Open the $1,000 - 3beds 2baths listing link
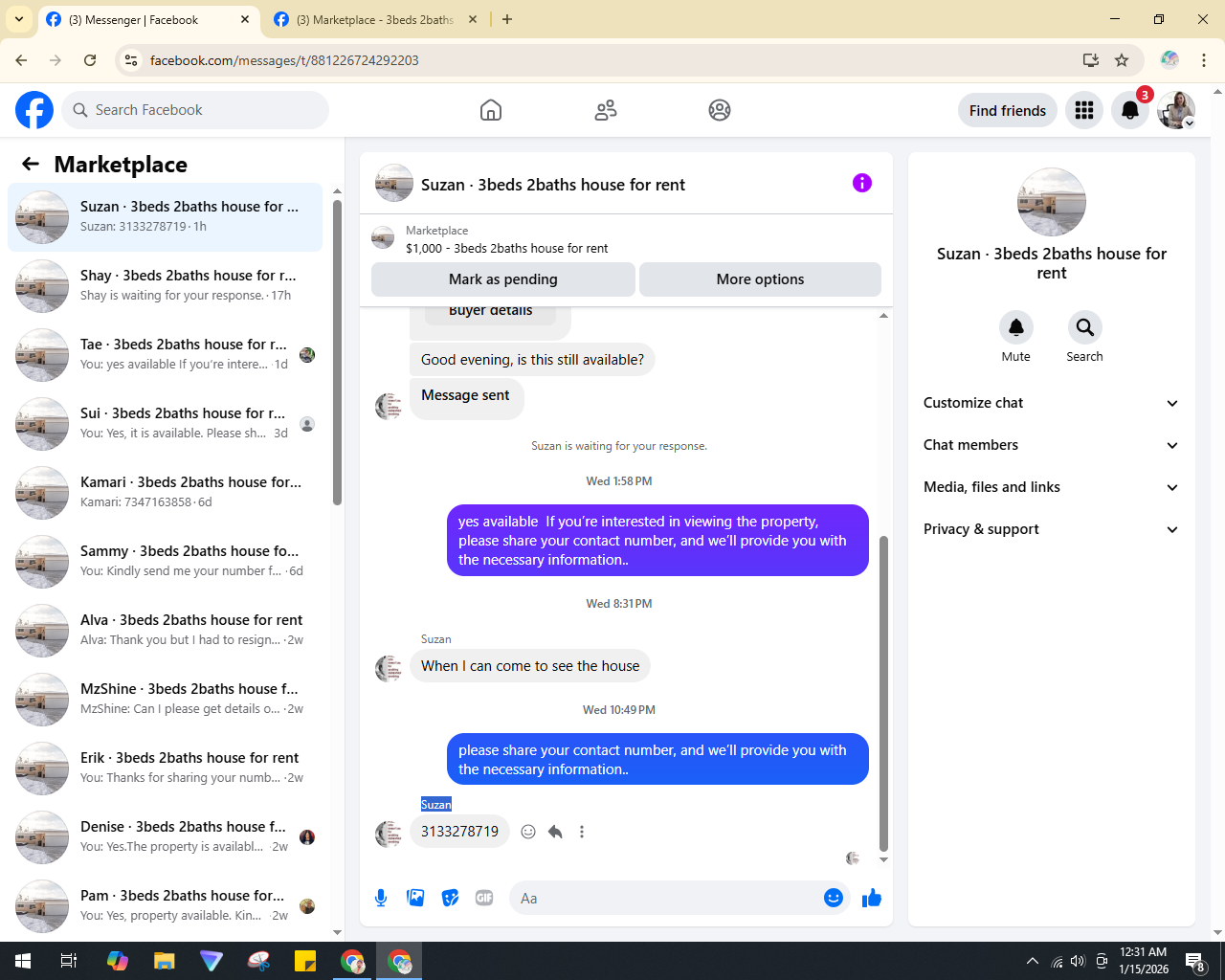 click(506, 248)
